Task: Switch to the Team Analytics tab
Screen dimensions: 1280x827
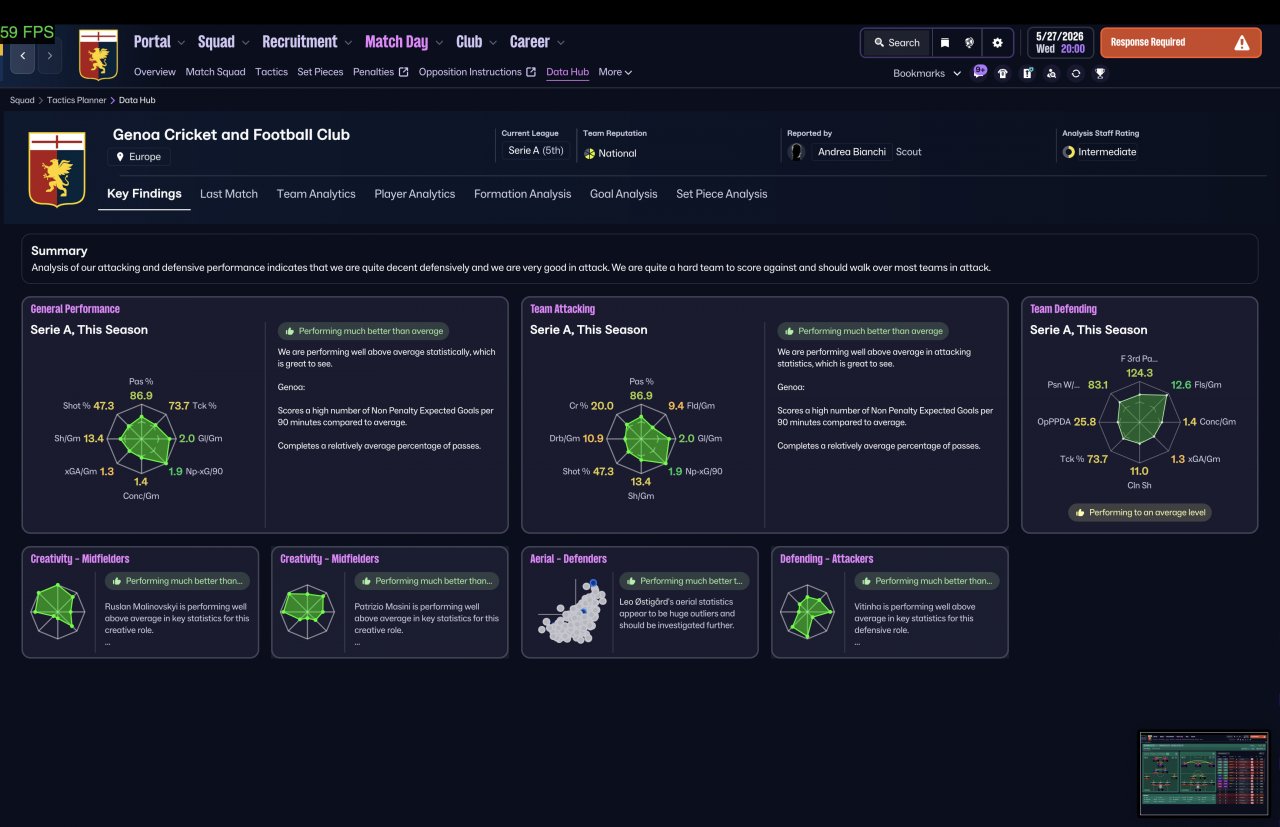Action: pos(316,194)
